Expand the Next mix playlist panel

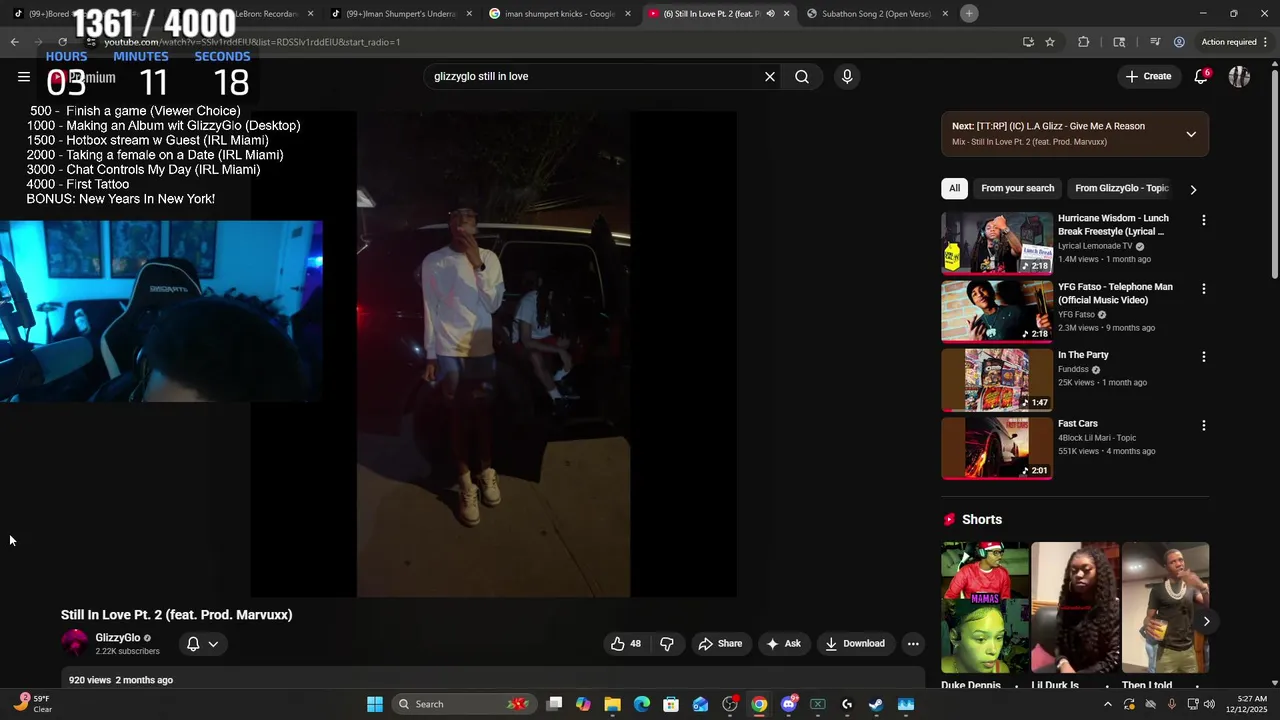[x=1191, y=134]
